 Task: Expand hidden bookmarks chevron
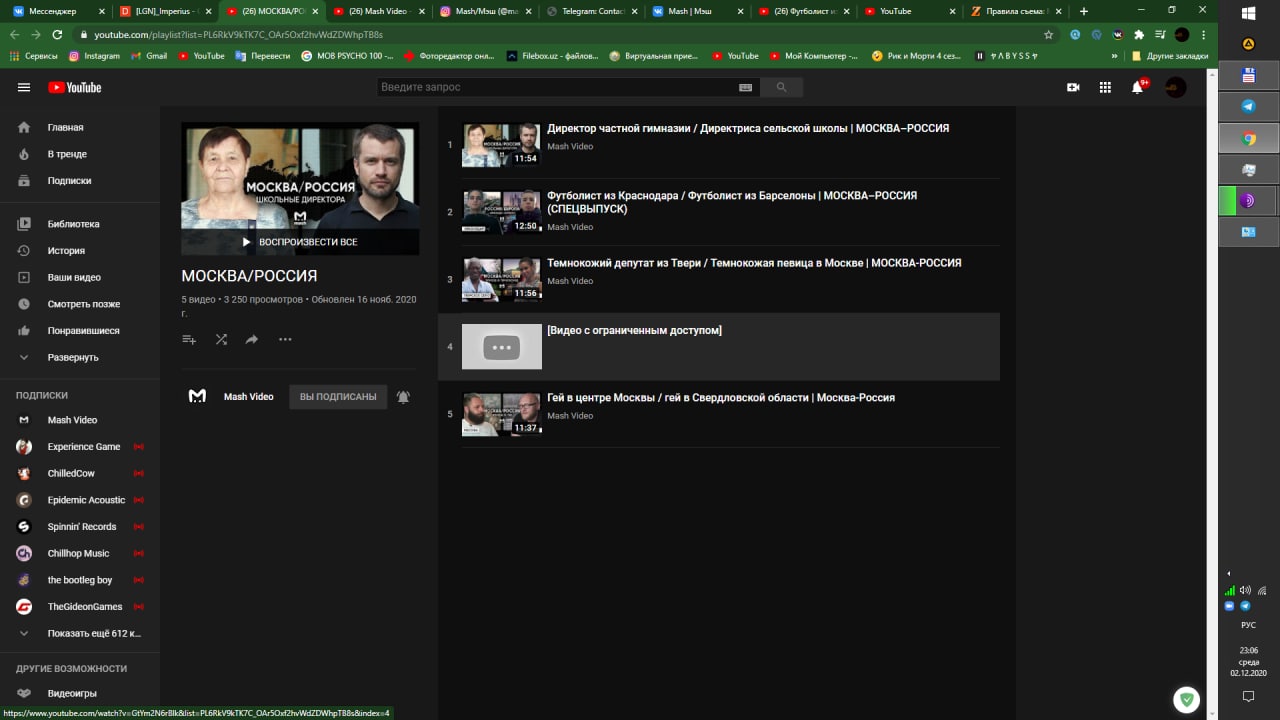[x=1114, y=56]
